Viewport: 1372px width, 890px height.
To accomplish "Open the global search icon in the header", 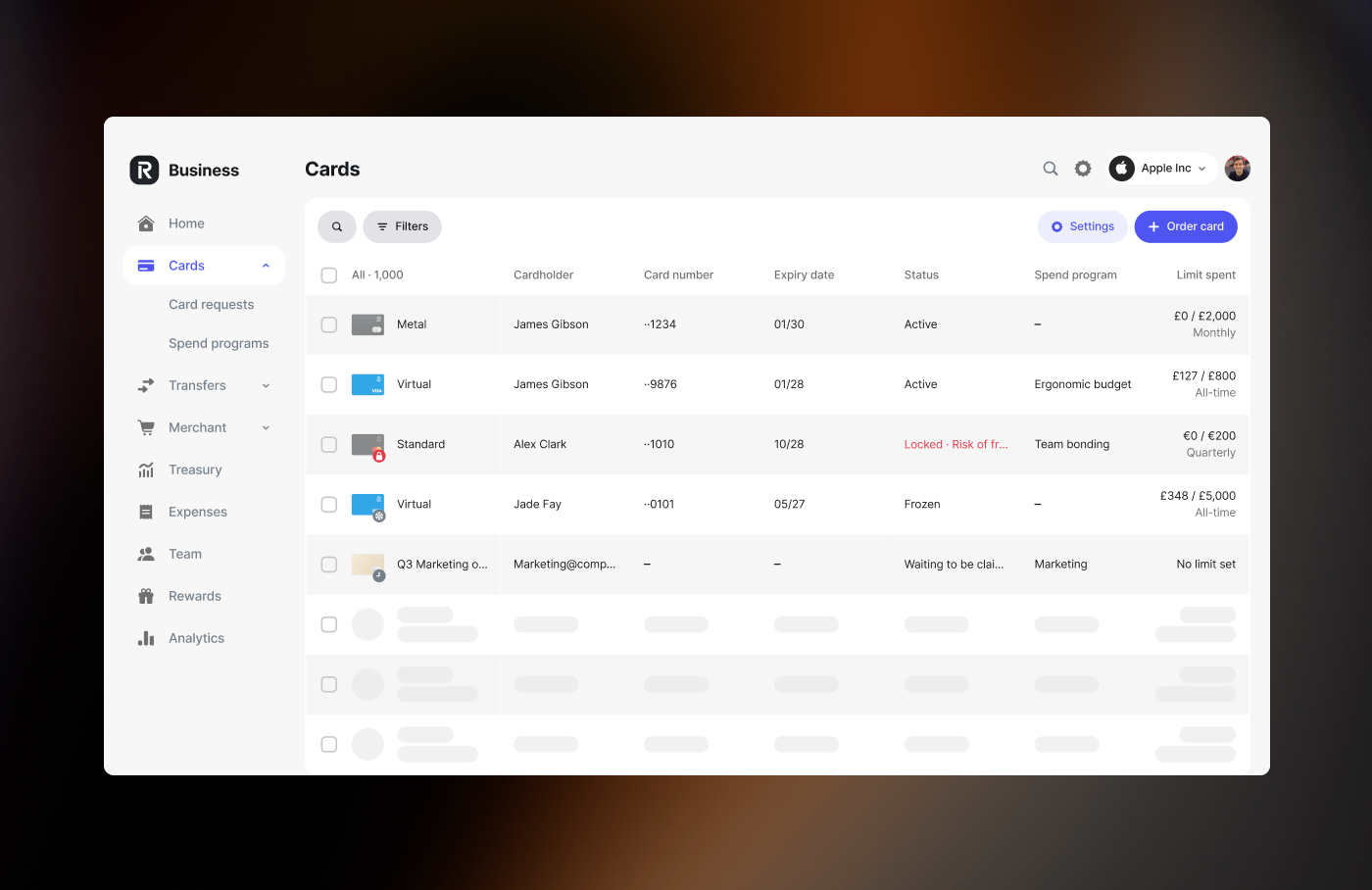I will [x=1050, y=168].
